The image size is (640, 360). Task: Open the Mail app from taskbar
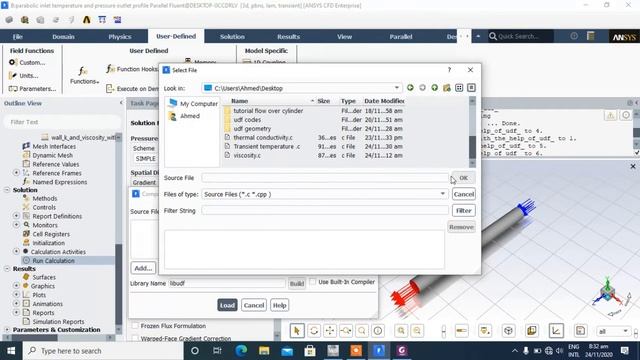(x=287, y=351)
